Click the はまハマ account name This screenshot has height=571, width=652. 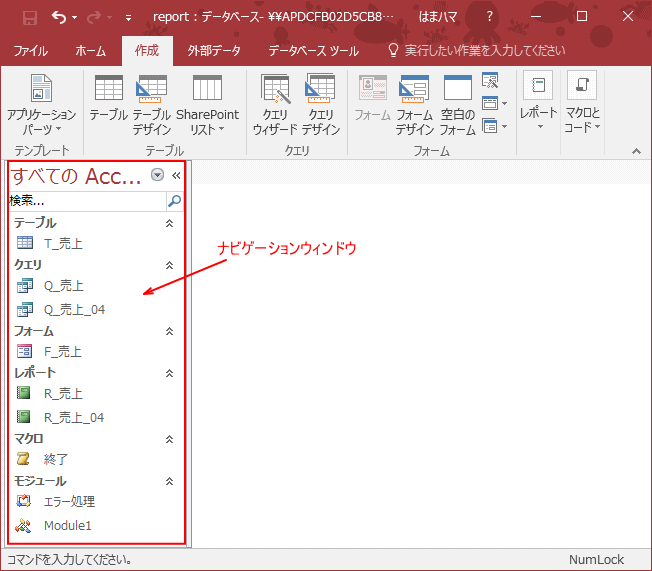tap(438, 17)
